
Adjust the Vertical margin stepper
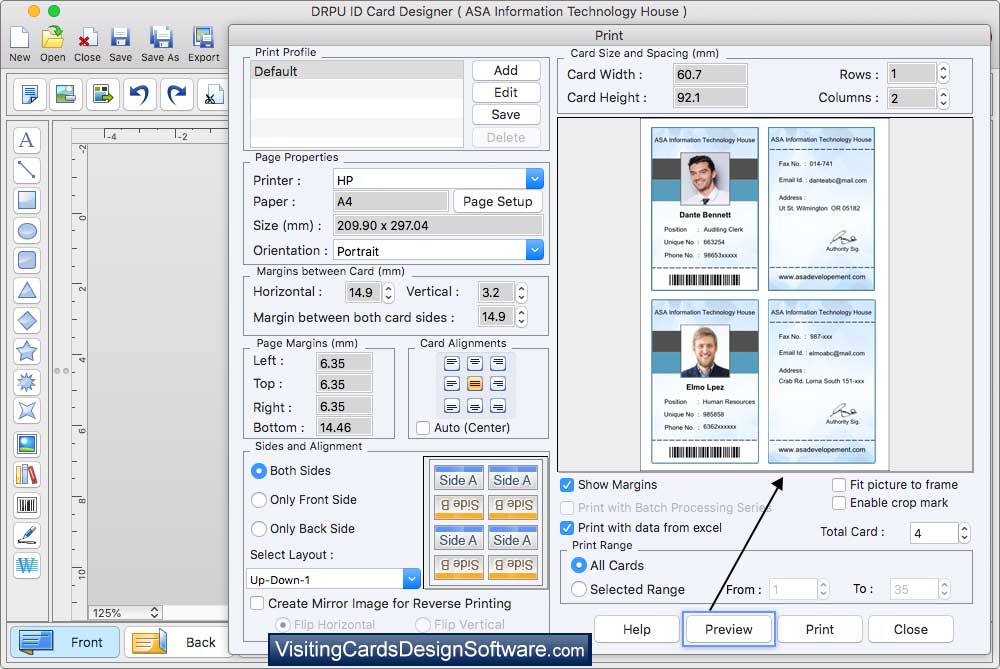pyautogui.click(x=521, y=293)
